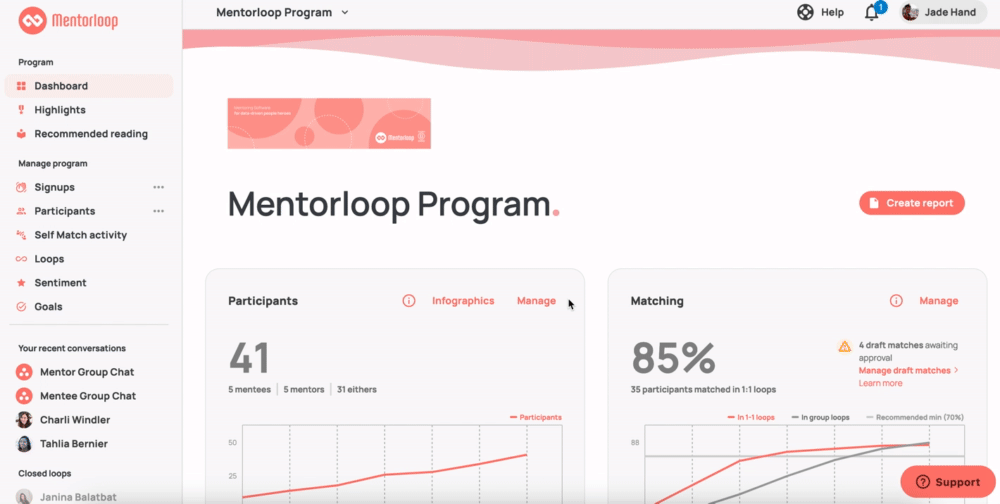
Task: Open Infographics link in Participants card
Action: click(x=463, y=300)
